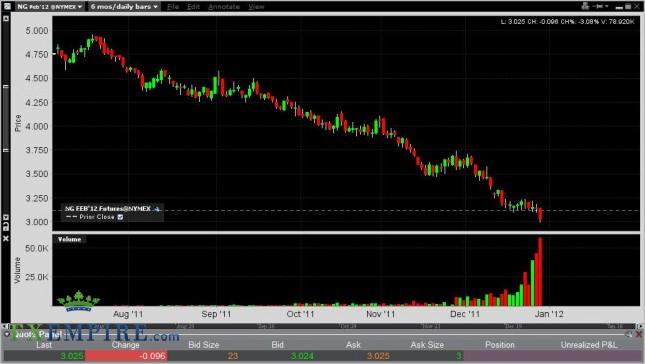Collapse the Quote Panel with its arrow
The image size is (645, 364).
7,334
